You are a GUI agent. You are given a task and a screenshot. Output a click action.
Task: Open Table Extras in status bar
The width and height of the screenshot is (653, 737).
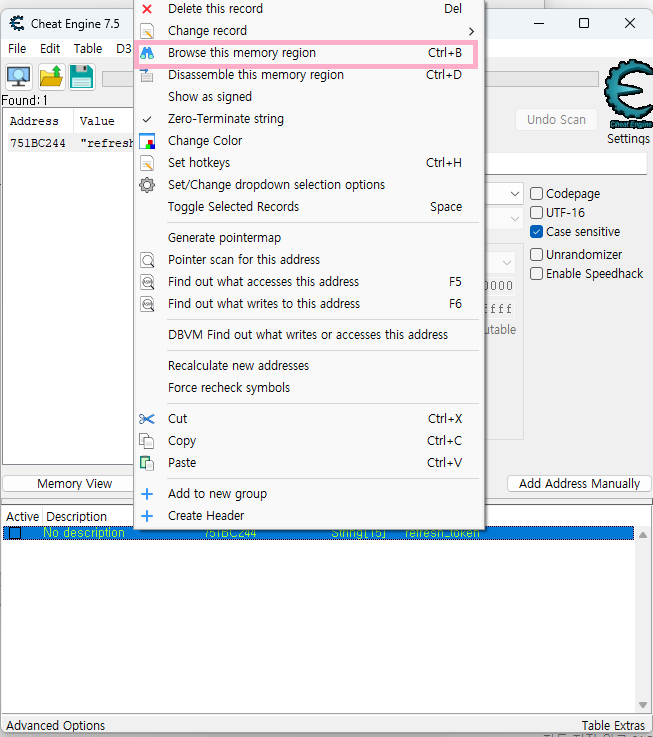click(613, 726)
